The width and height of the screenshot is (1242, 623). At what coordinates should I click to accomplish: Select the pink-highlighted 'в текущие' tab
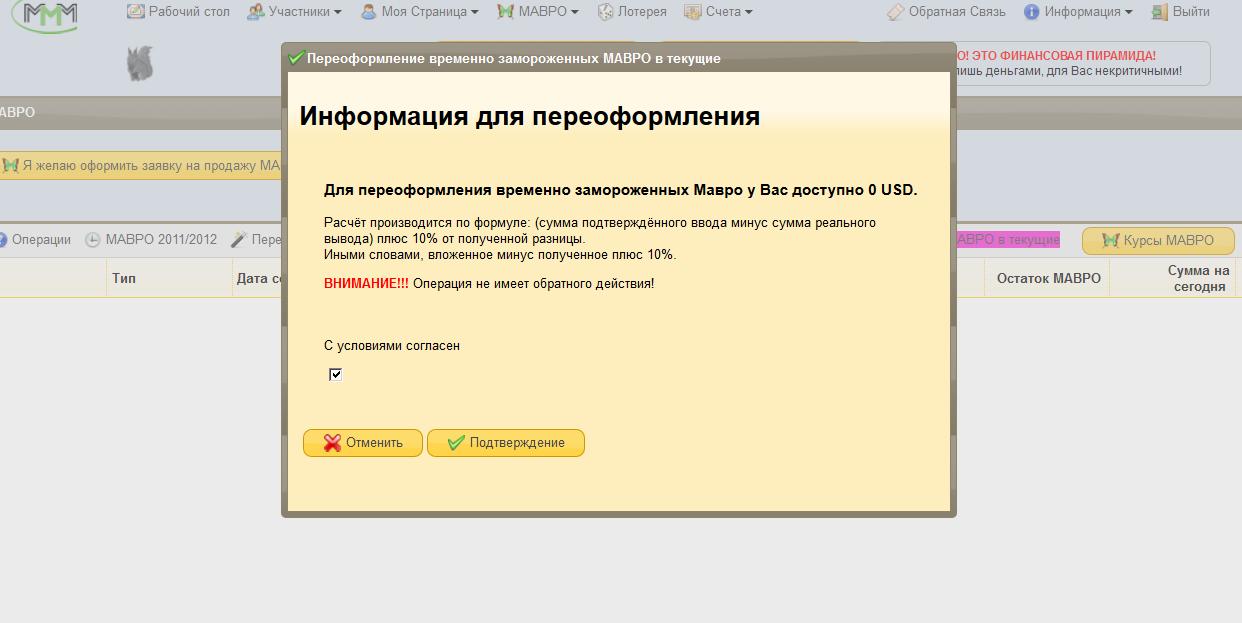click(1007, 240)
